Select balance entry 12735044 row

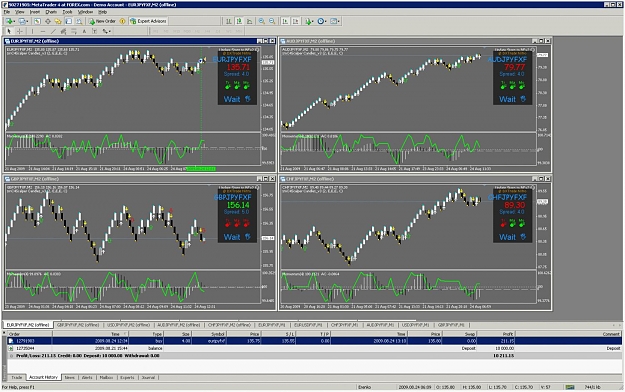pyautogui.click(x=314, y=348)
